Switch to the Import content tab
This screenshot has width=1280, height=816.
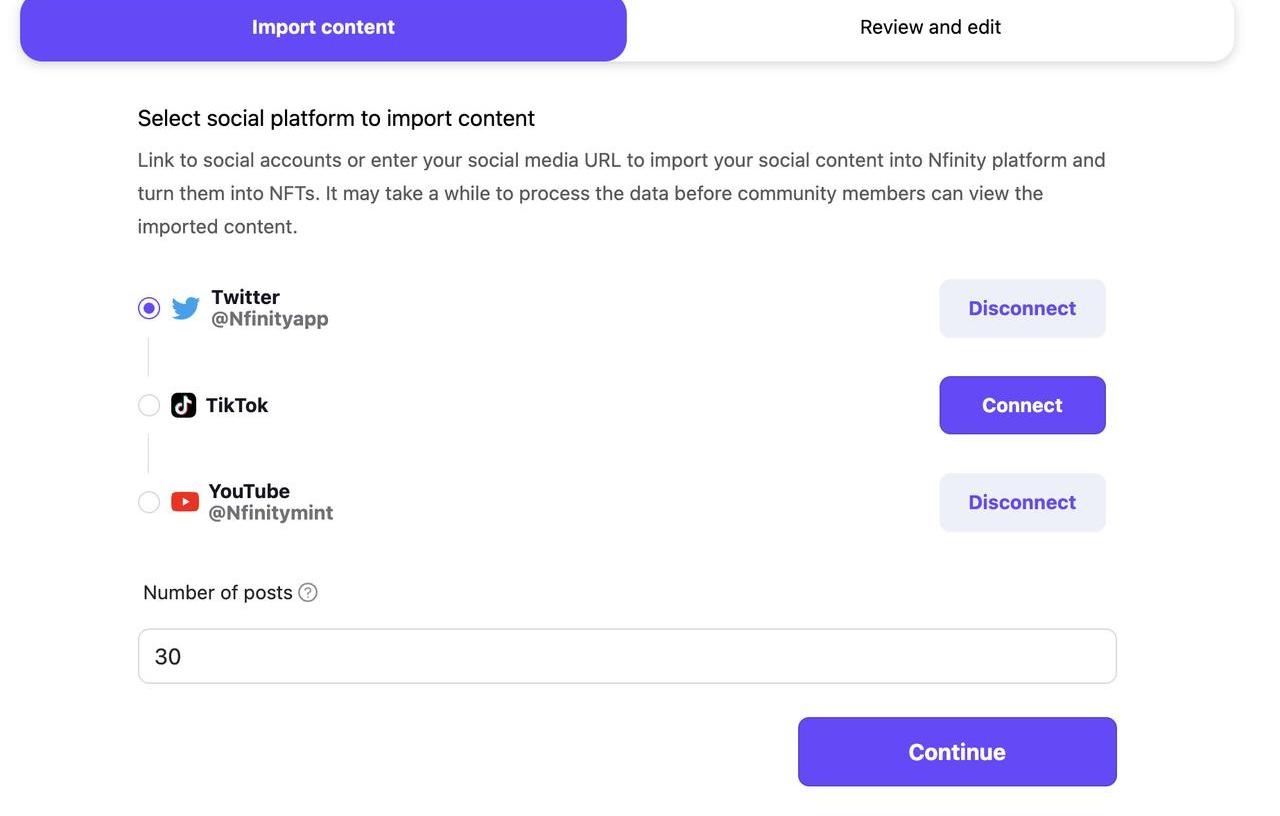pyautogui.click(x=323, y=28)
